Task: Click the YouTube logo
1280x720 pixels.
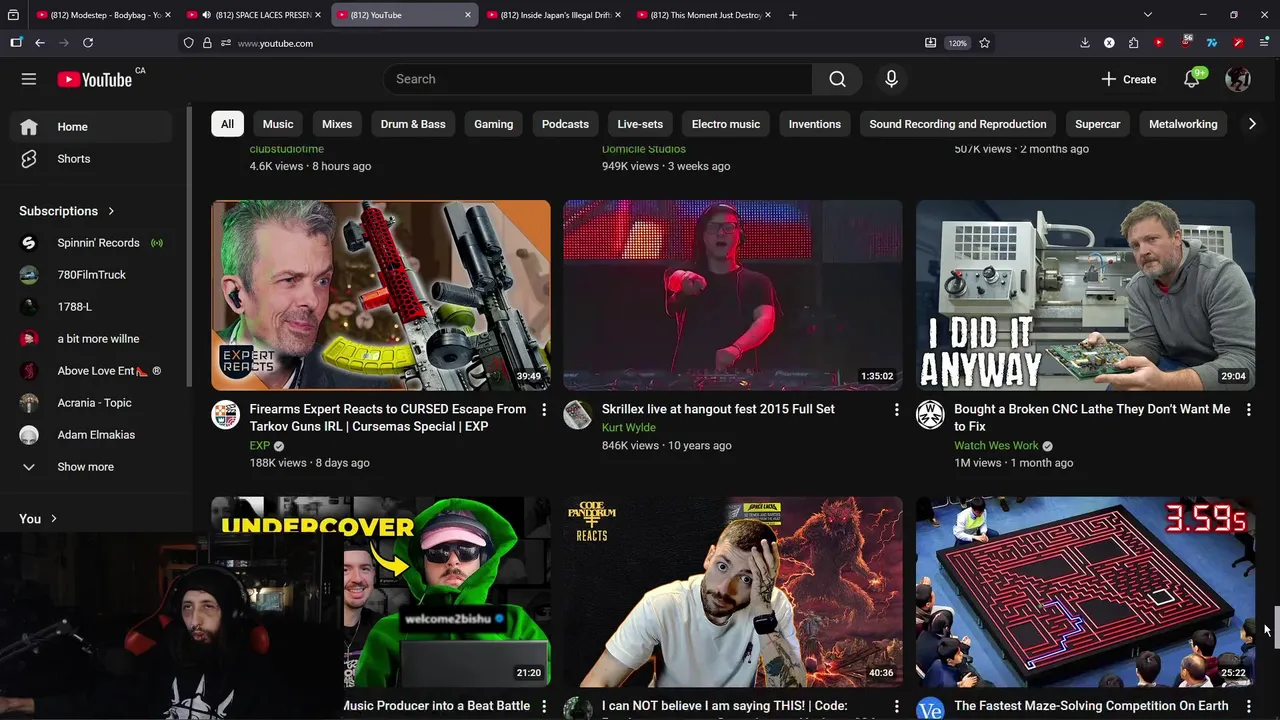Action: 95,79
